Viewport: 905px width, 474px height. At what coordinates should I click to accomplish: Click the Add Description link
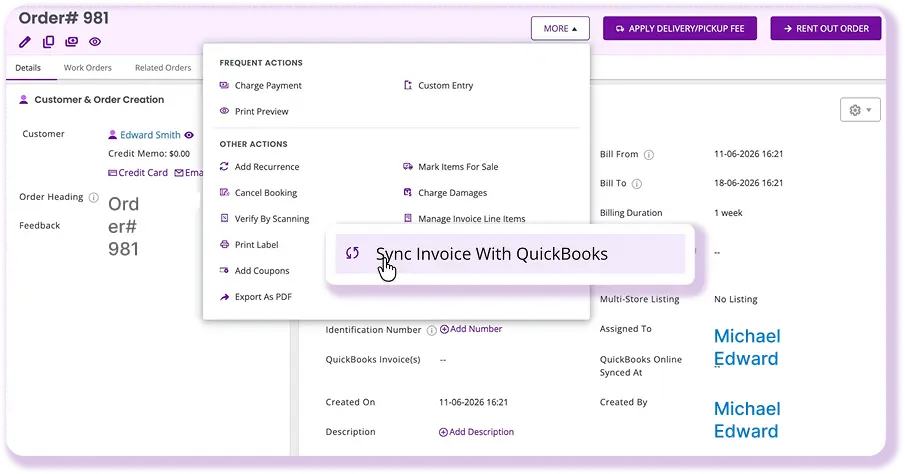click(x=476, y=432)
